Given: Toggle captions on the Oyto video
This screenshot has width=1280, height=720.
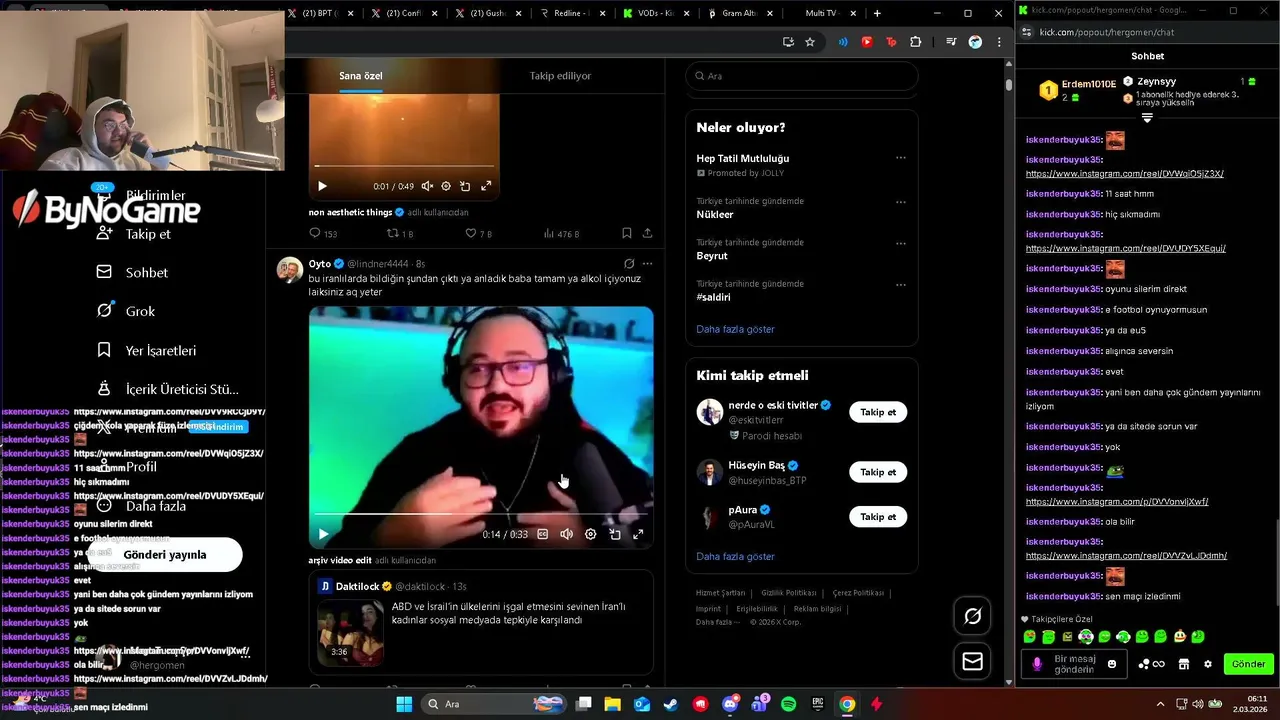Looking at the screenshot, I should tap(543, 534).
